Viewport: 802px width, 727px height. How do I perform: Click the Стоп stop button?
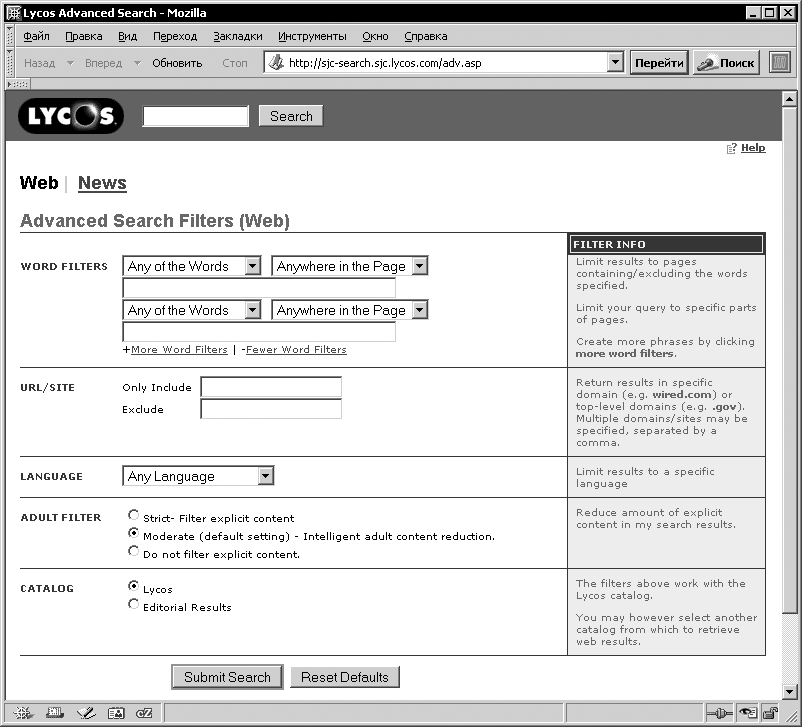[235, 63]
